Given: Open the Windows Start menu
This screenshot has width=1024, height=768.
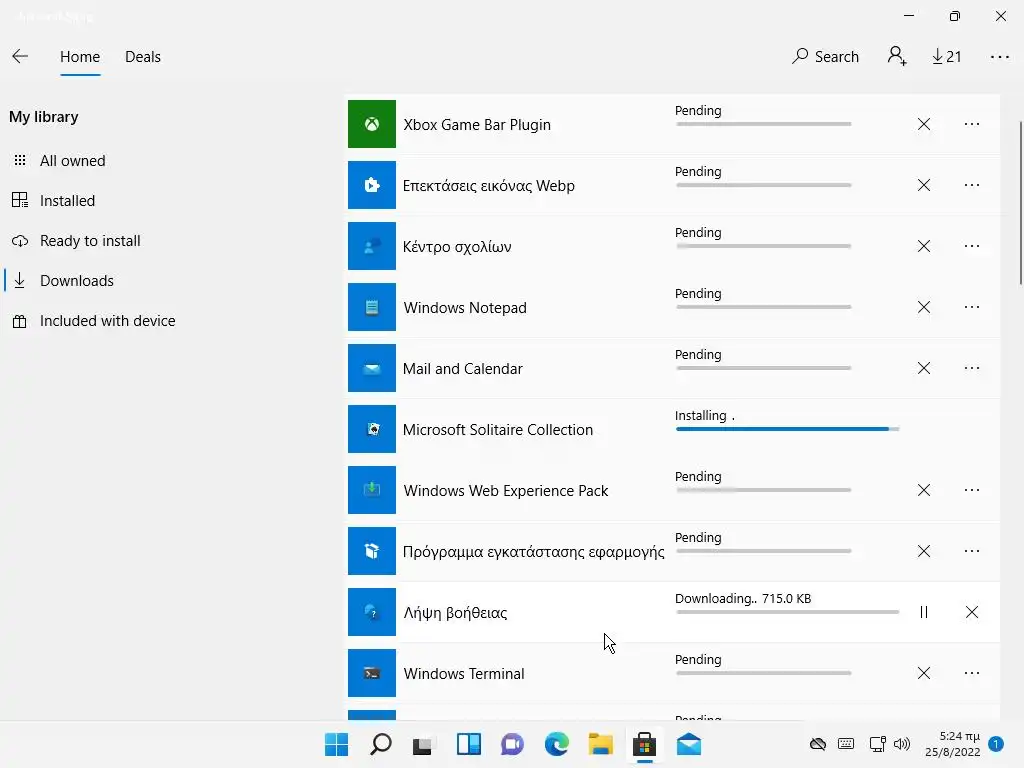Looking at the screenshot, I should click(336, 744).
